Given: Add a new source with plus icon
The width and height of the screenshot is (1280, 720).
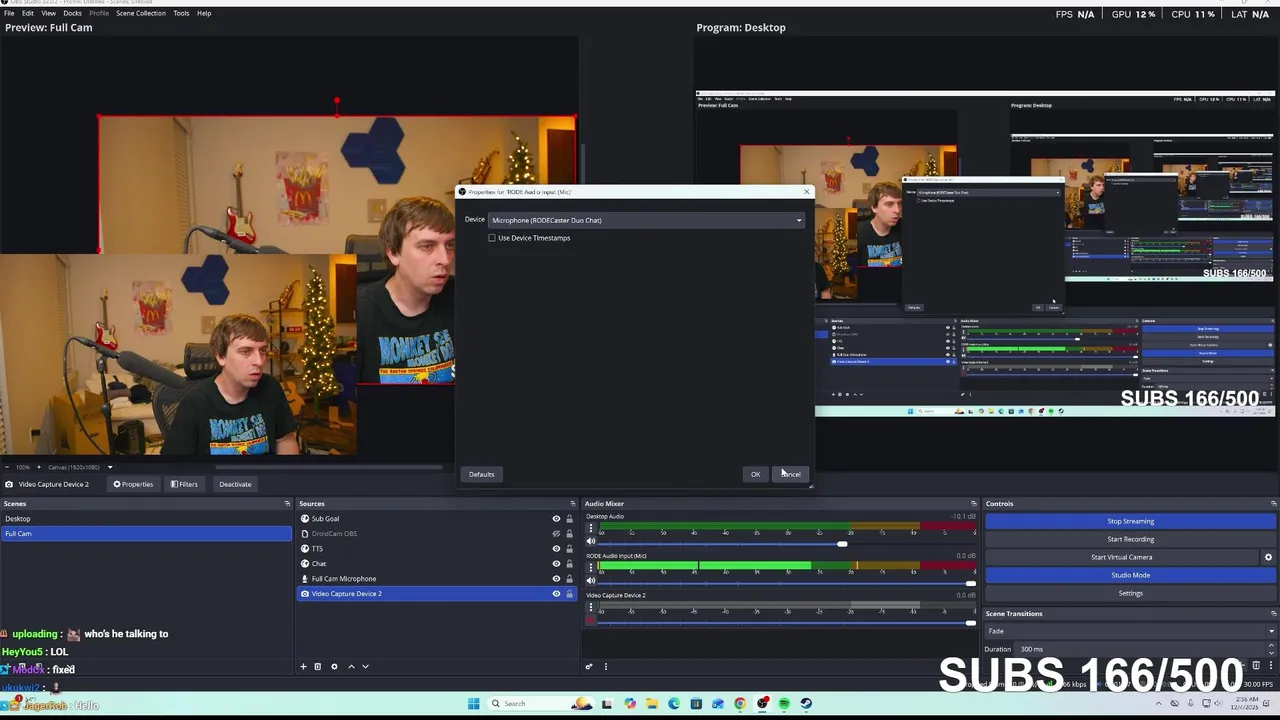Looking at the screenshot, I should point(303,667).
